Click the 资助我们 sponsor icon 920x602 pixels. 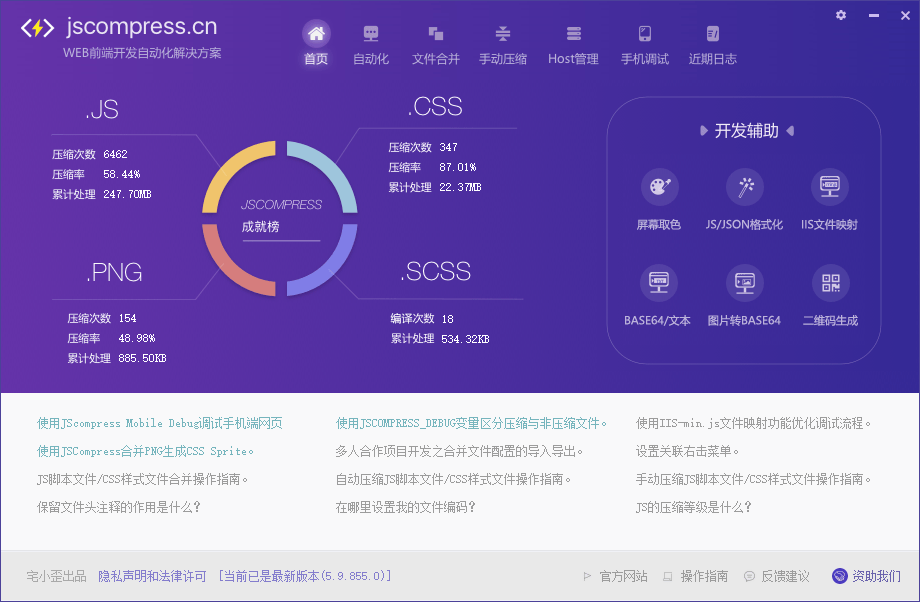point(840,576)
